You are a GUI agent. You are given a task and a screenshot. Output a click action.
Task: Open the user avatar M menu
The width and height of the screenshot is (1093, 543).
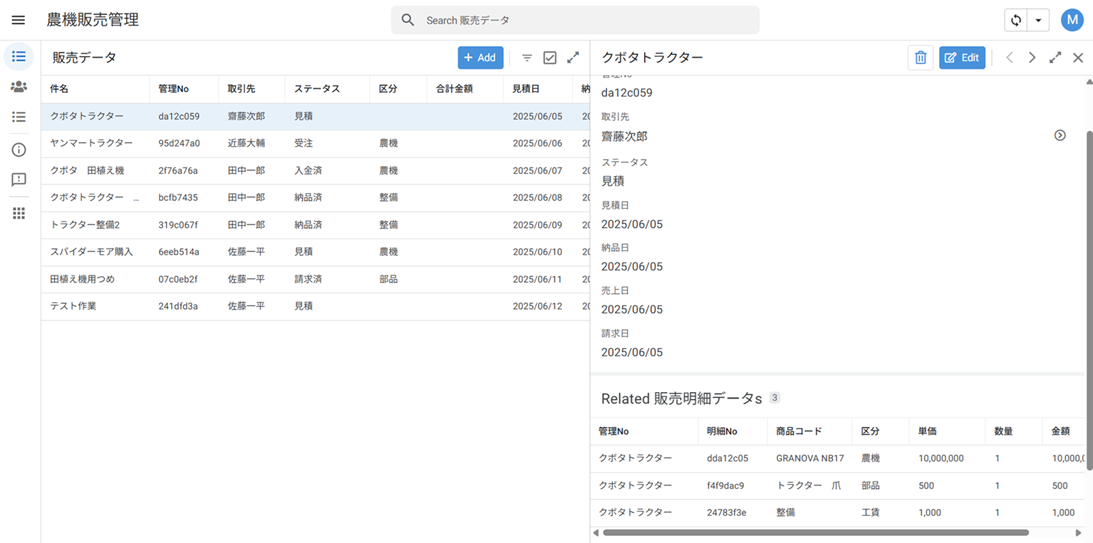[1072, 20]
